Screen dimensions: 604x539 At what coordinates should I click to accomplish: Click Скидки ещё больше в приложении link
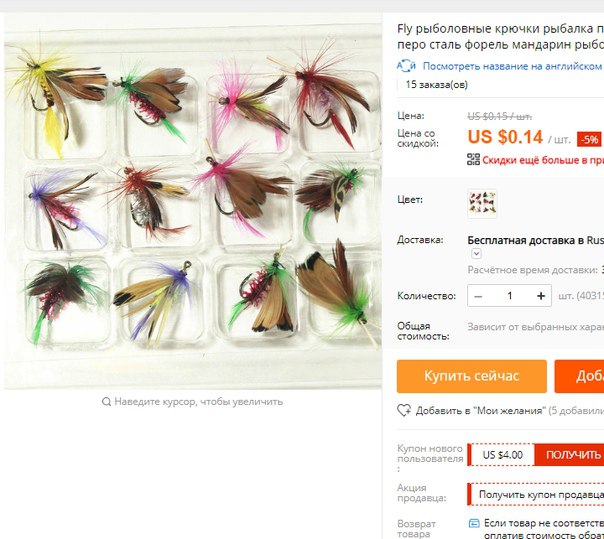(x=543, y=160)
